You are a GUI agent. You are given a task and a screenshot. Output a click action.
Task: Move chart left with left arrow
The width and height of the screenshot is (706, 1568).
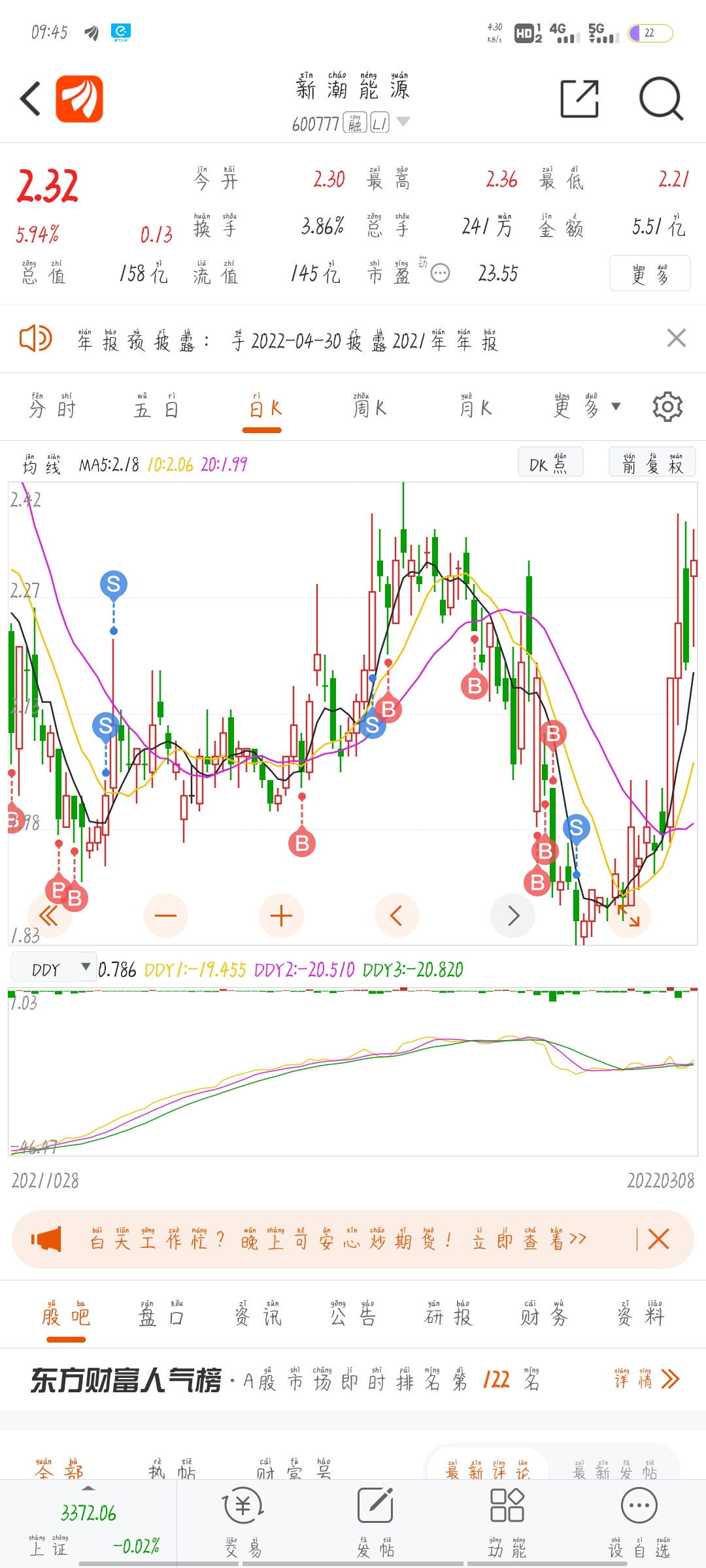click(397, 915)
